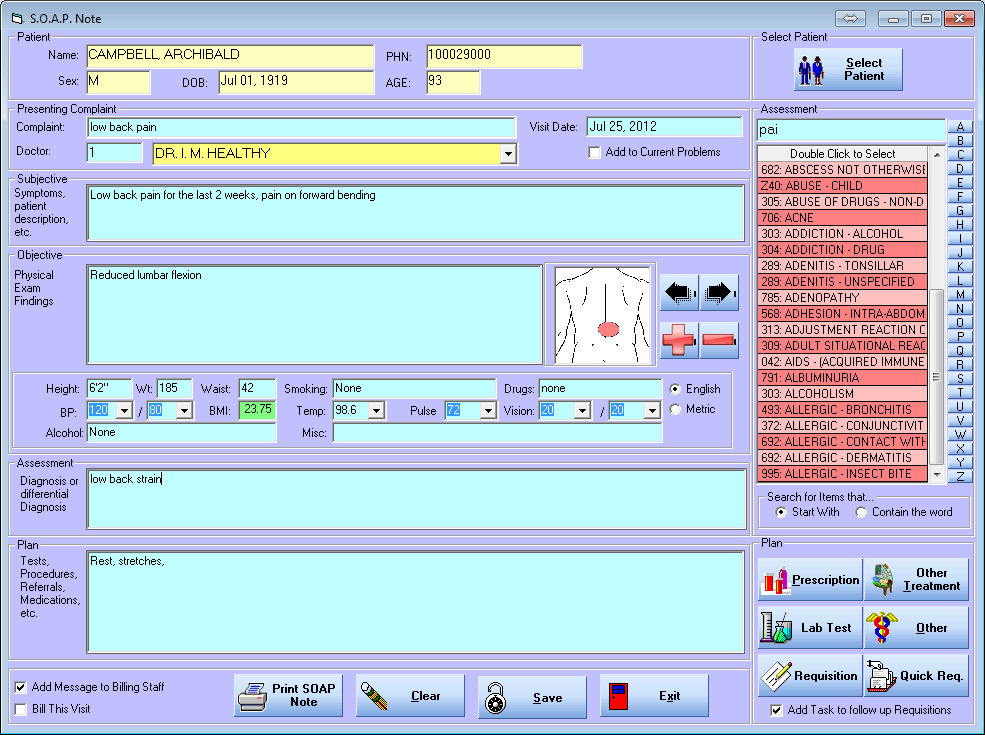This screenshot has width=985, height=735.
Task: Open the Other Treatment screen
Action: [916, 580]
